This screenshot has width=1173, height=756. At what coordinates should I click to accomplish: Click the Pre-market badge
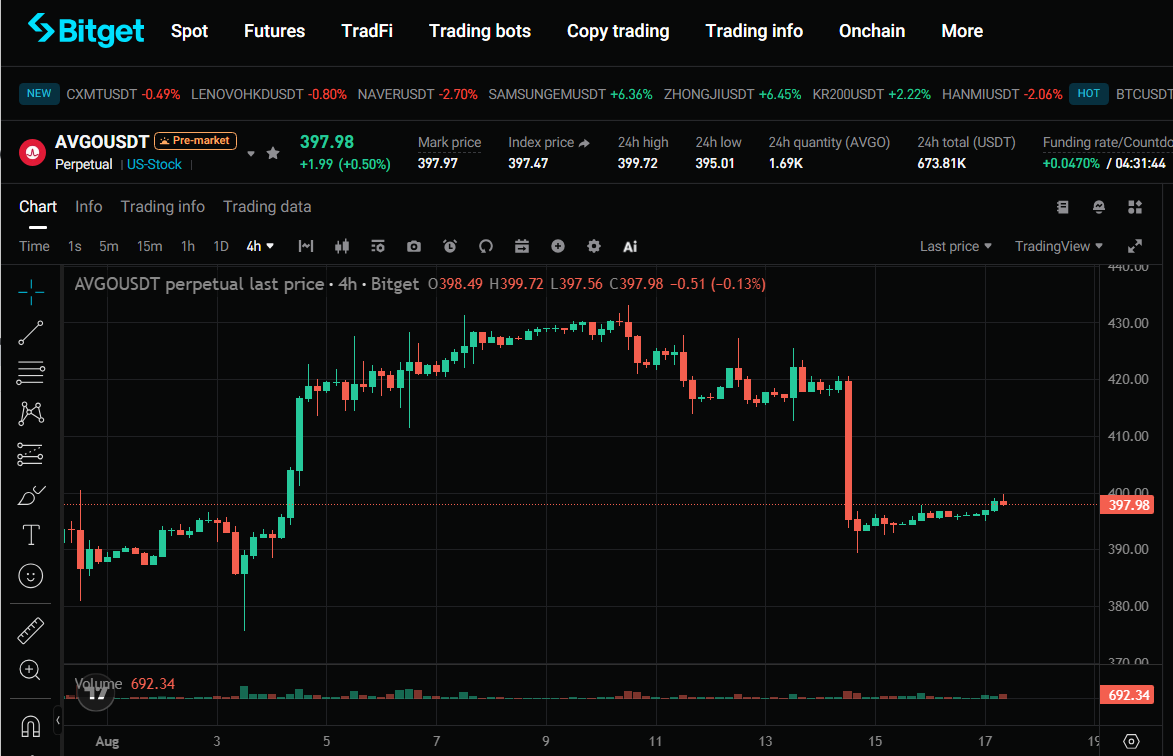196,141
